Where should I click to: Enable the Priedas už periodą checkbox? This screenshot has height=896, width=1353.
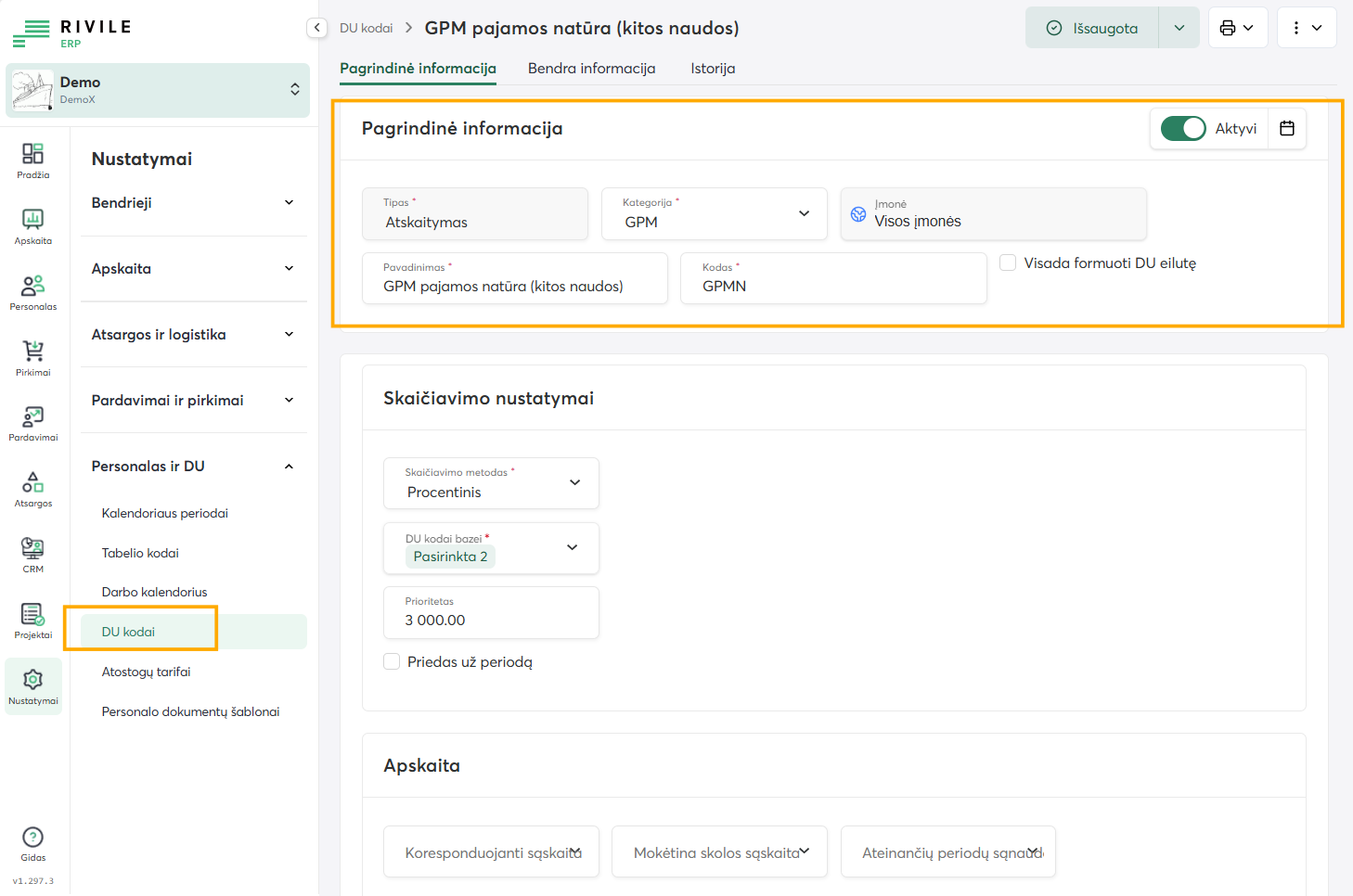click(x=392, y=661)
